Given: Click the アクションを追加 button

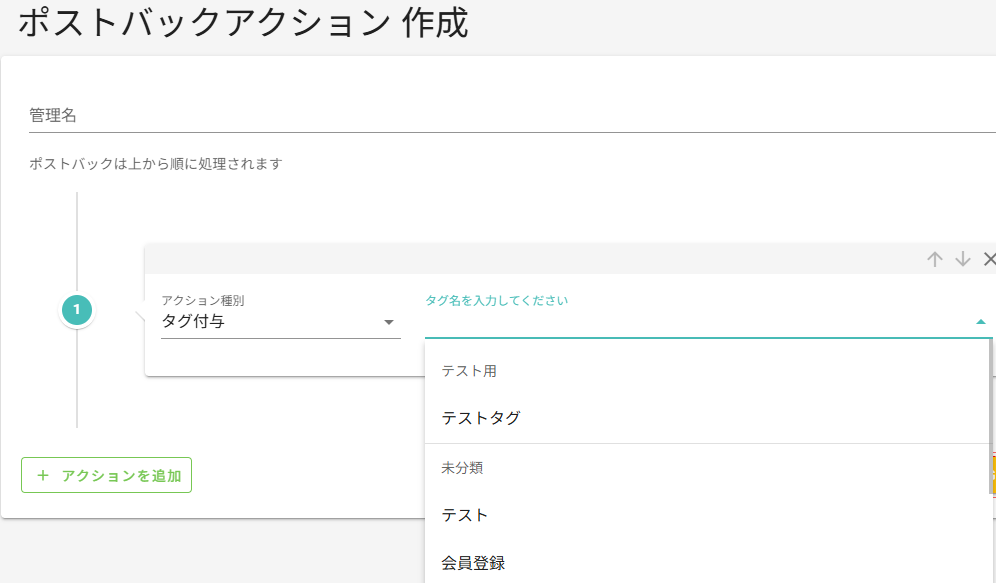Looking at the screenshot, I should 106,475.
